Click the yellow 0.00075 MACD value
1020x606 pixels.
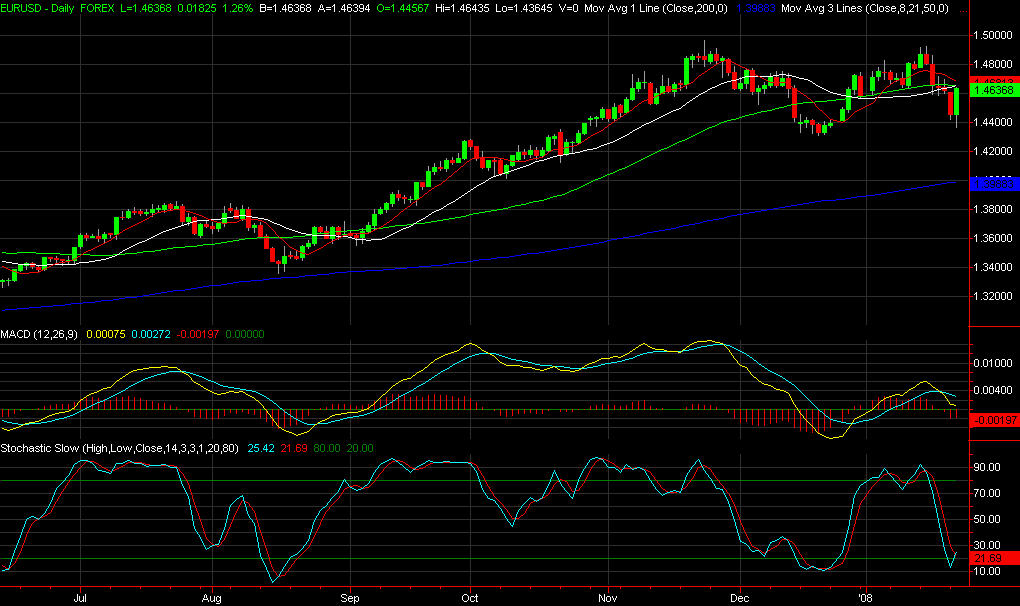tap(105, 334)
